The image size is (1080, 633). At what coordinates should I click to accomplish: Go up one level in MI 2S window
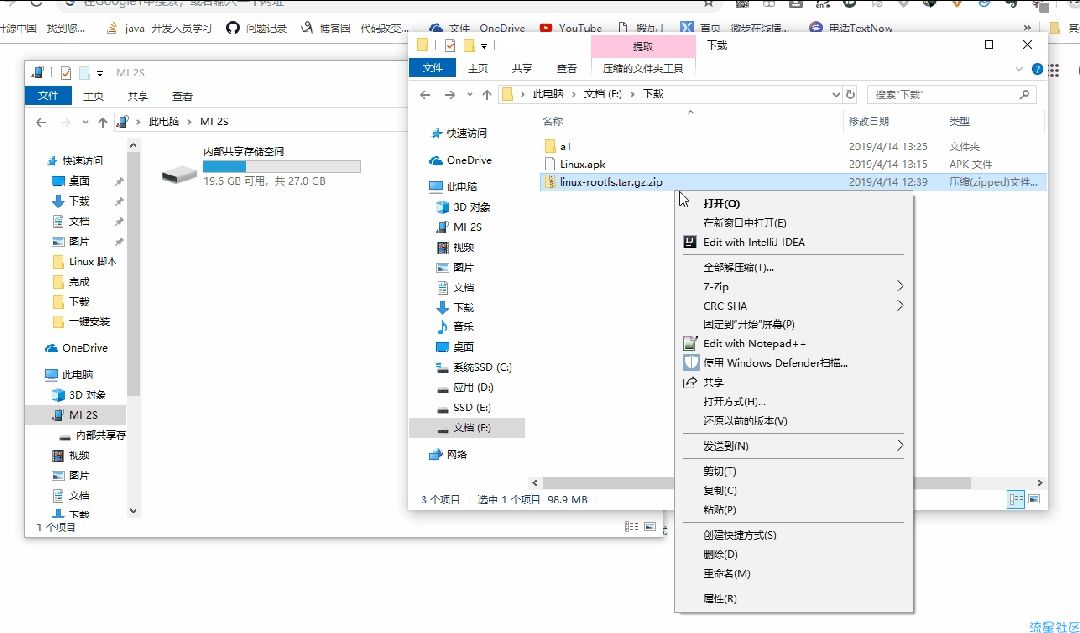tap(103, 122)
